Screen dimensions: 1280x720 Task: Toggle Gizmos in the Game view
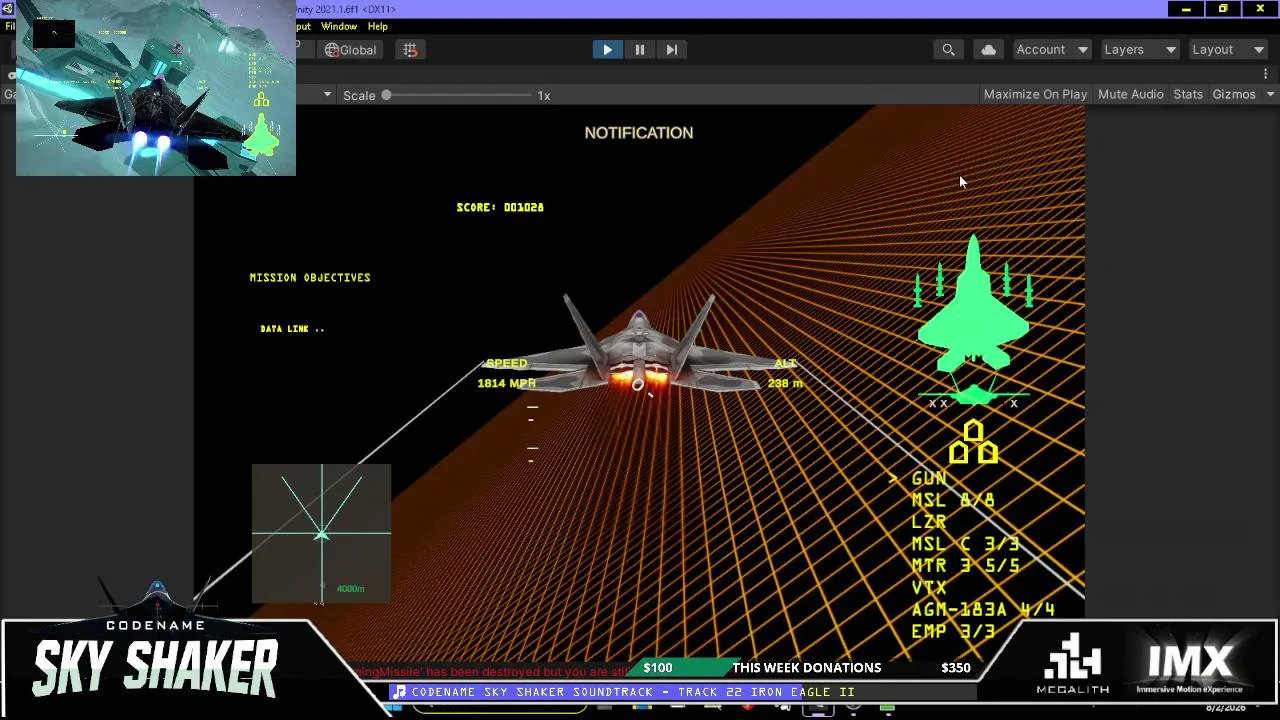click(1234, 94)
